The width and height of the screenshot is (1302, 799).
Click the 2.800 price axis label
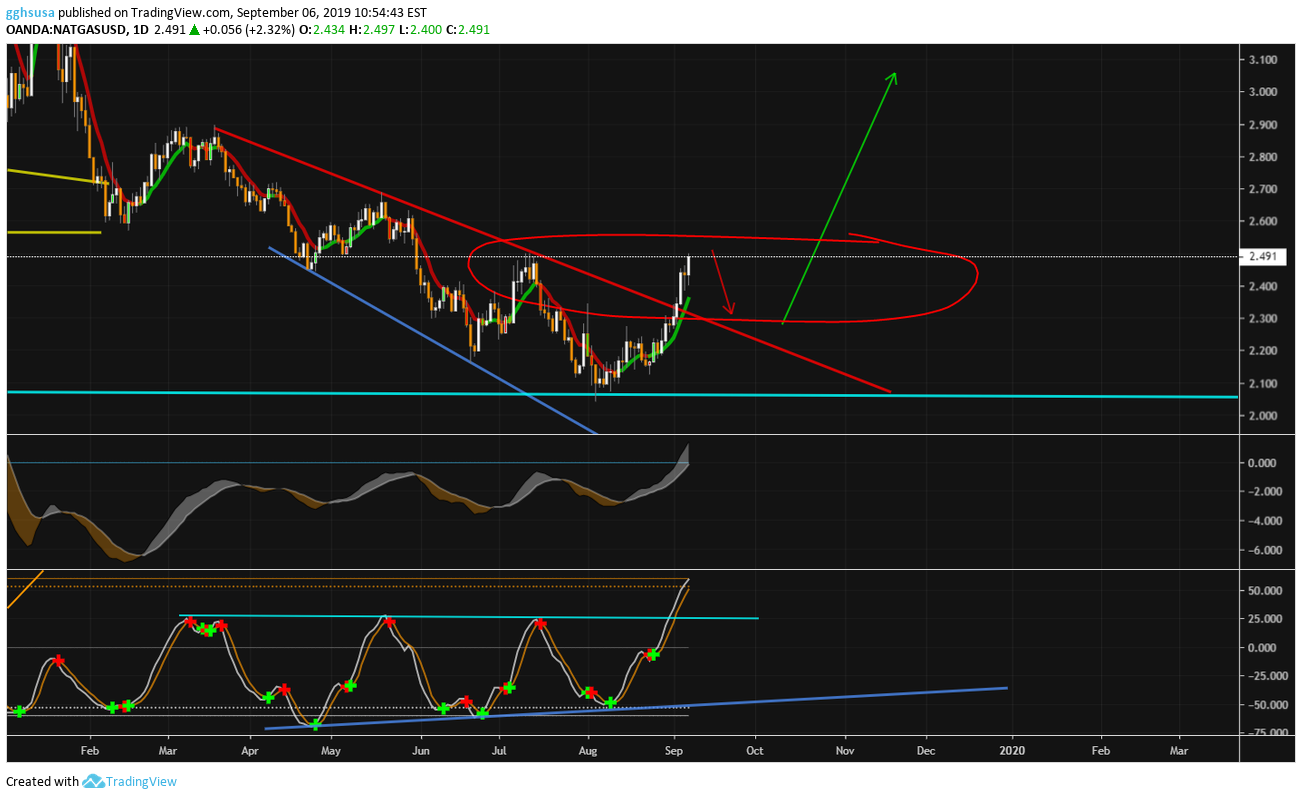[1263, 157]
